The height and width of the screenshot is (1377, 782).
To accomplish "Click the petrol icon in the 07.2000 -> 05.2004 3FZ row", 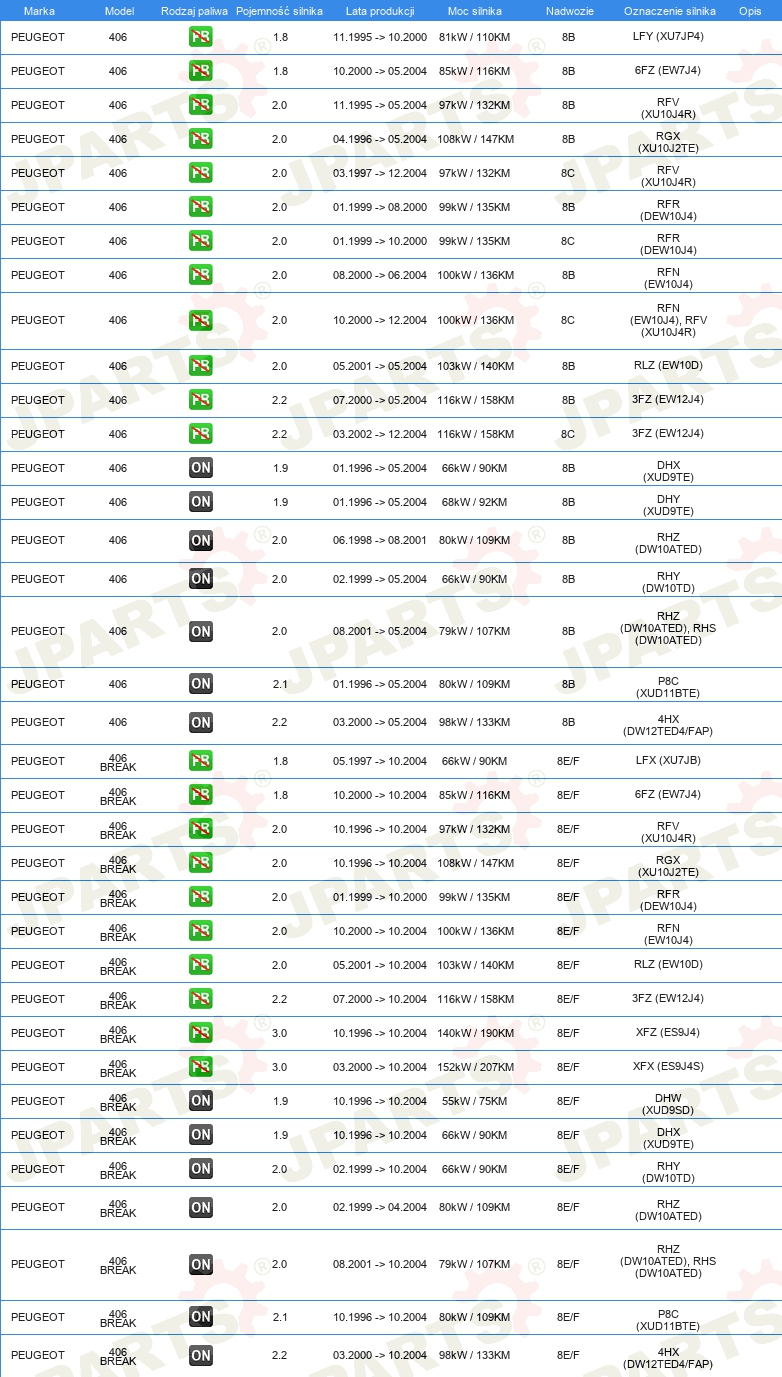I will click(x=200, y=400).
